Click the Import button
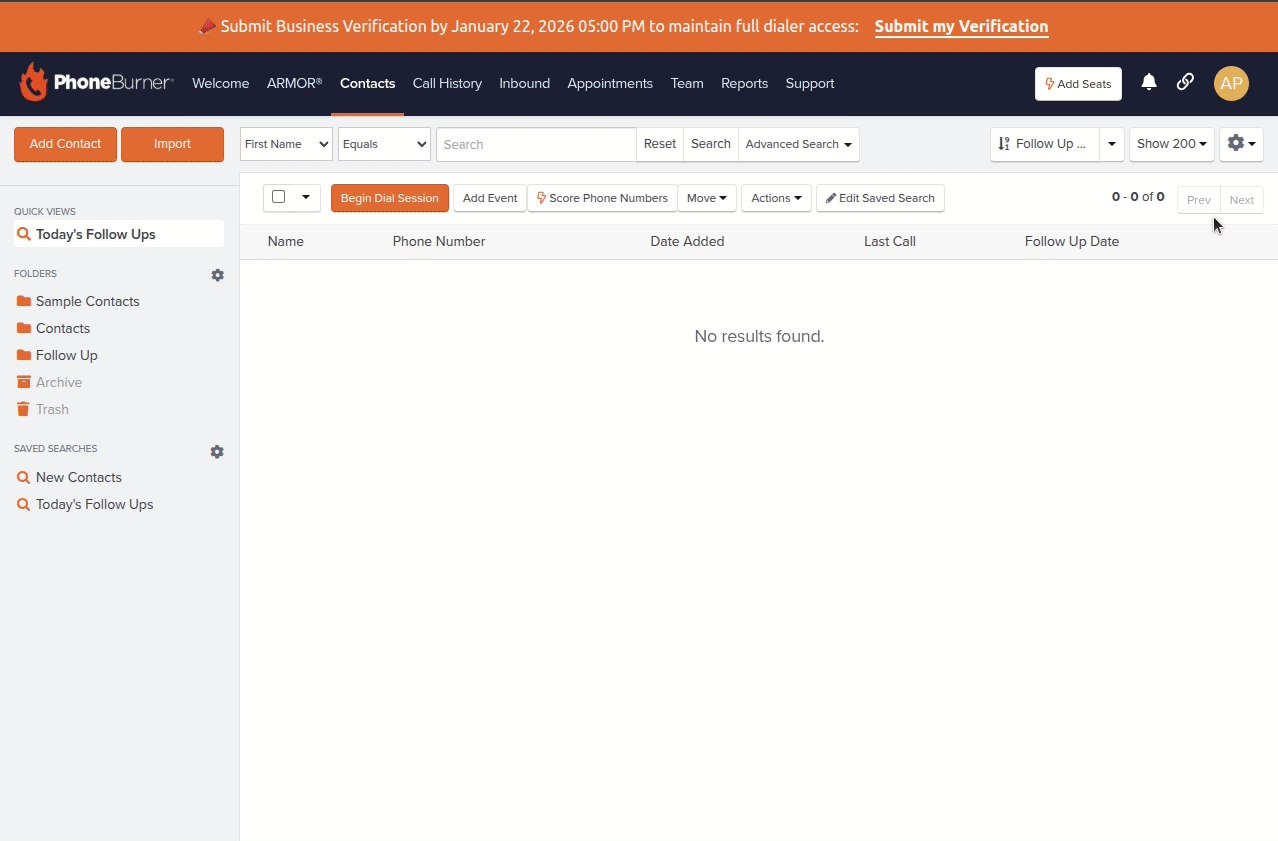 [172, 144]
